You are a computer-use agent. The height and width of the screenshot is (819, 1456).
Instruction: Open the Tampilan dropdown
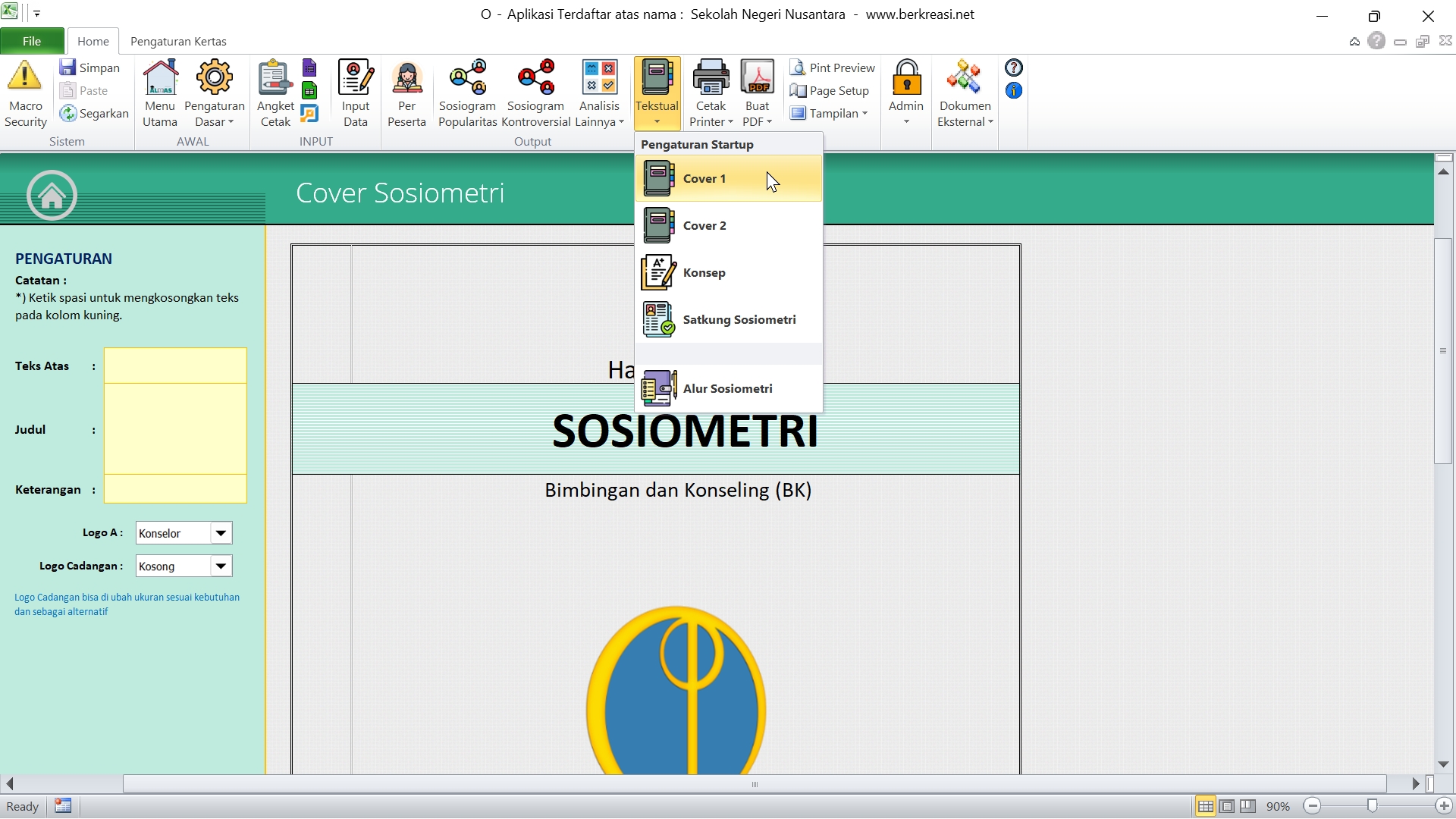pos(833,114)
